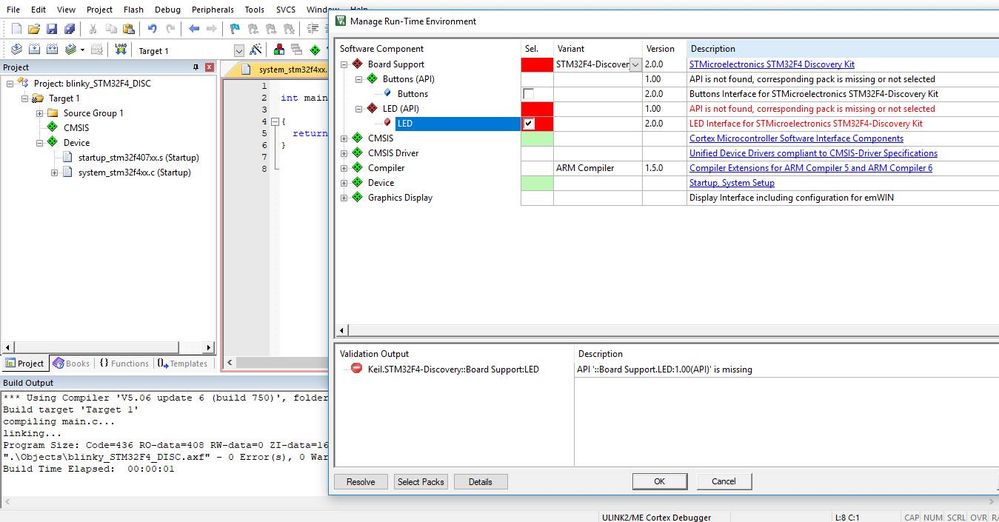Image resolution: width=999 pixels, height=522 pixels.
Task: Click the Manage Run-Time Environment green diamond icon
Action: click(x=315, y=49)
